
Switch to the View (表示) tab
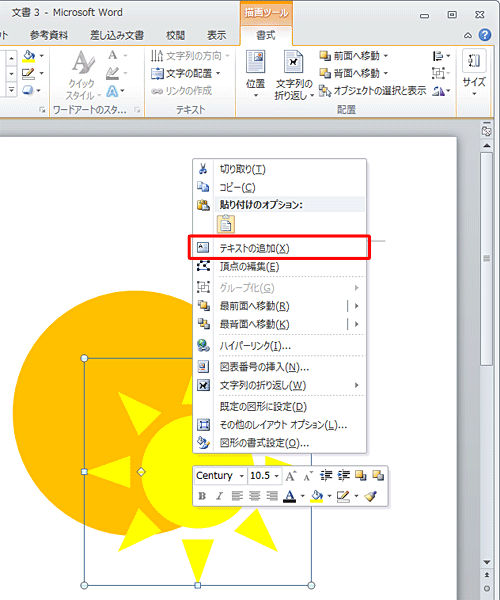point(217,36)
